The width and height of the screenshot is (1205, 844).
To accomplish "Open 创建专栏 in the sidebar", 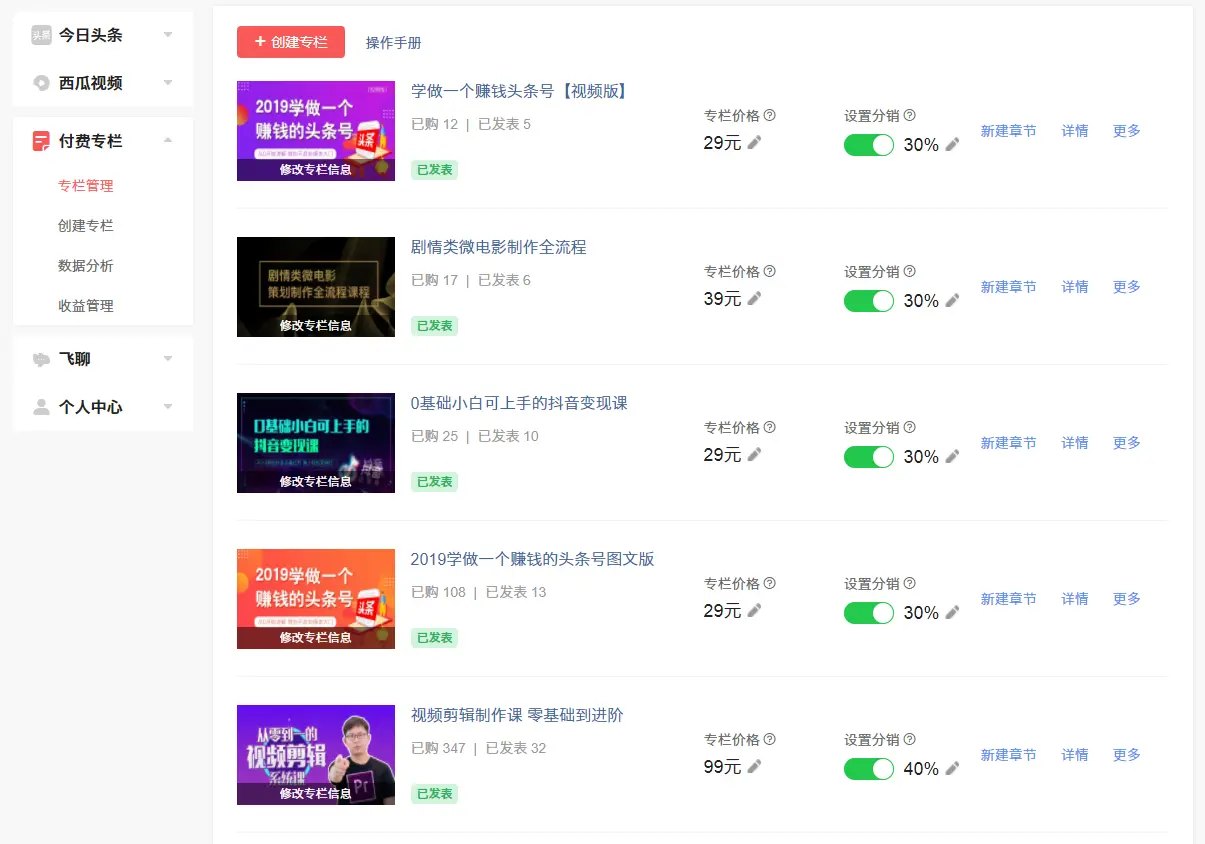I will point(86,226).
